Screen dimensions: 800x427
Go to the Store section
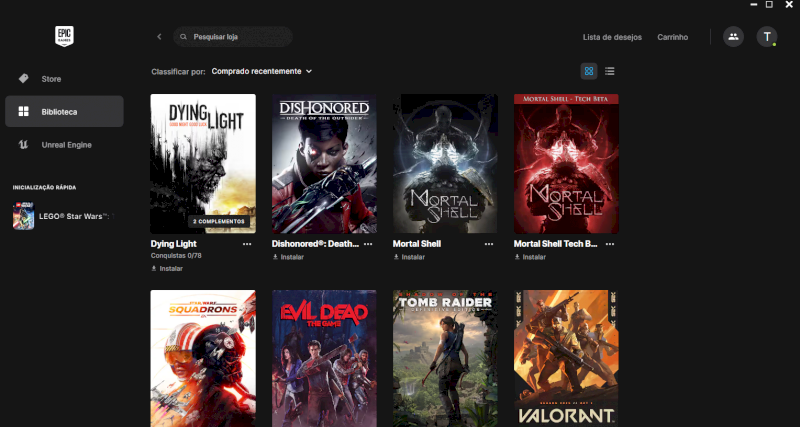(64, 79)
